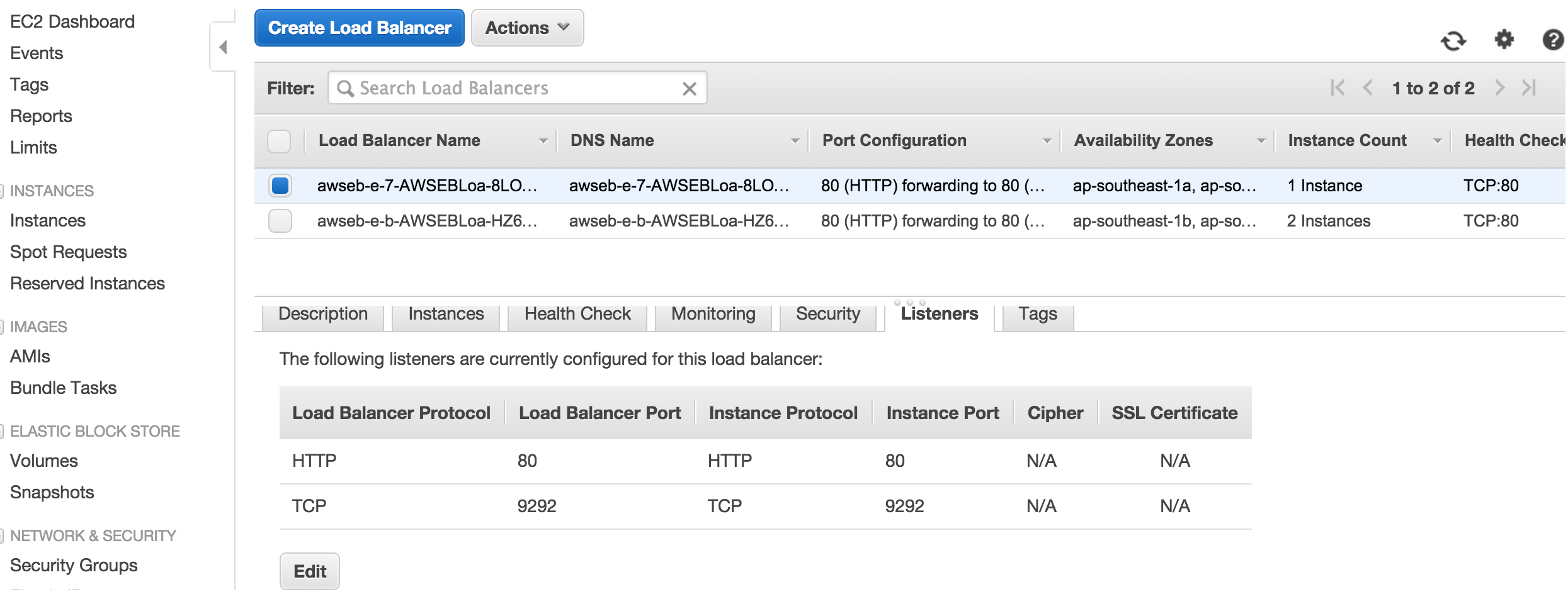Open Limits in sidebar
Viewport: 1568px width, 599px height.
click(33, 148)
